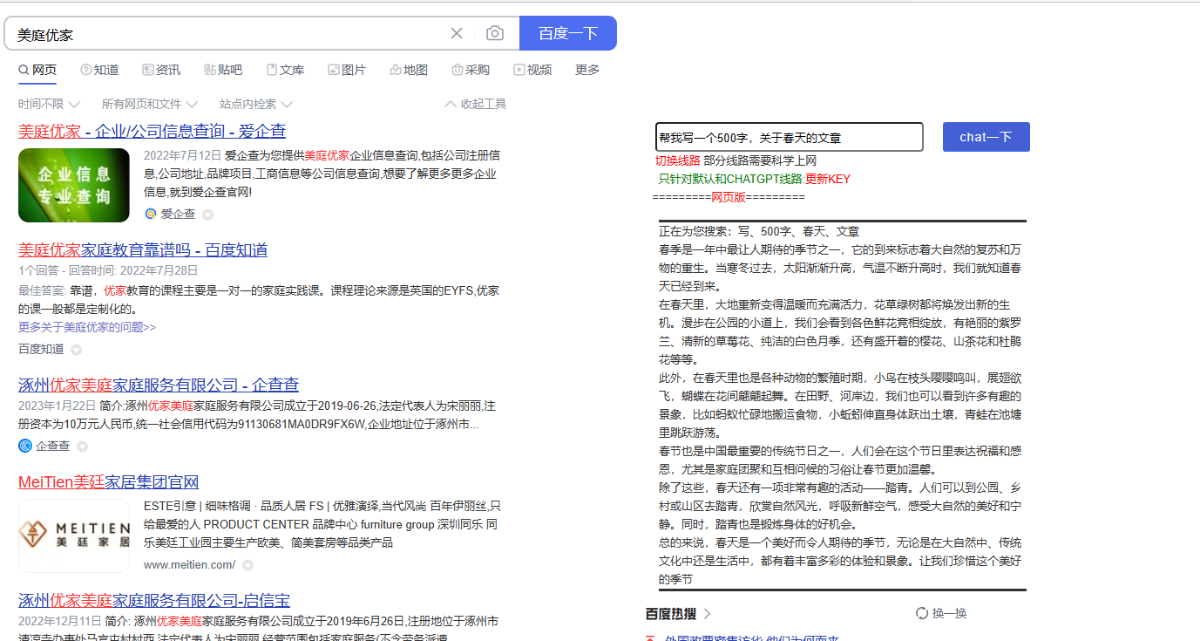Clear the search box with the X icon
This screenshot has height=641, width=1200.
(x=456, y=33)
